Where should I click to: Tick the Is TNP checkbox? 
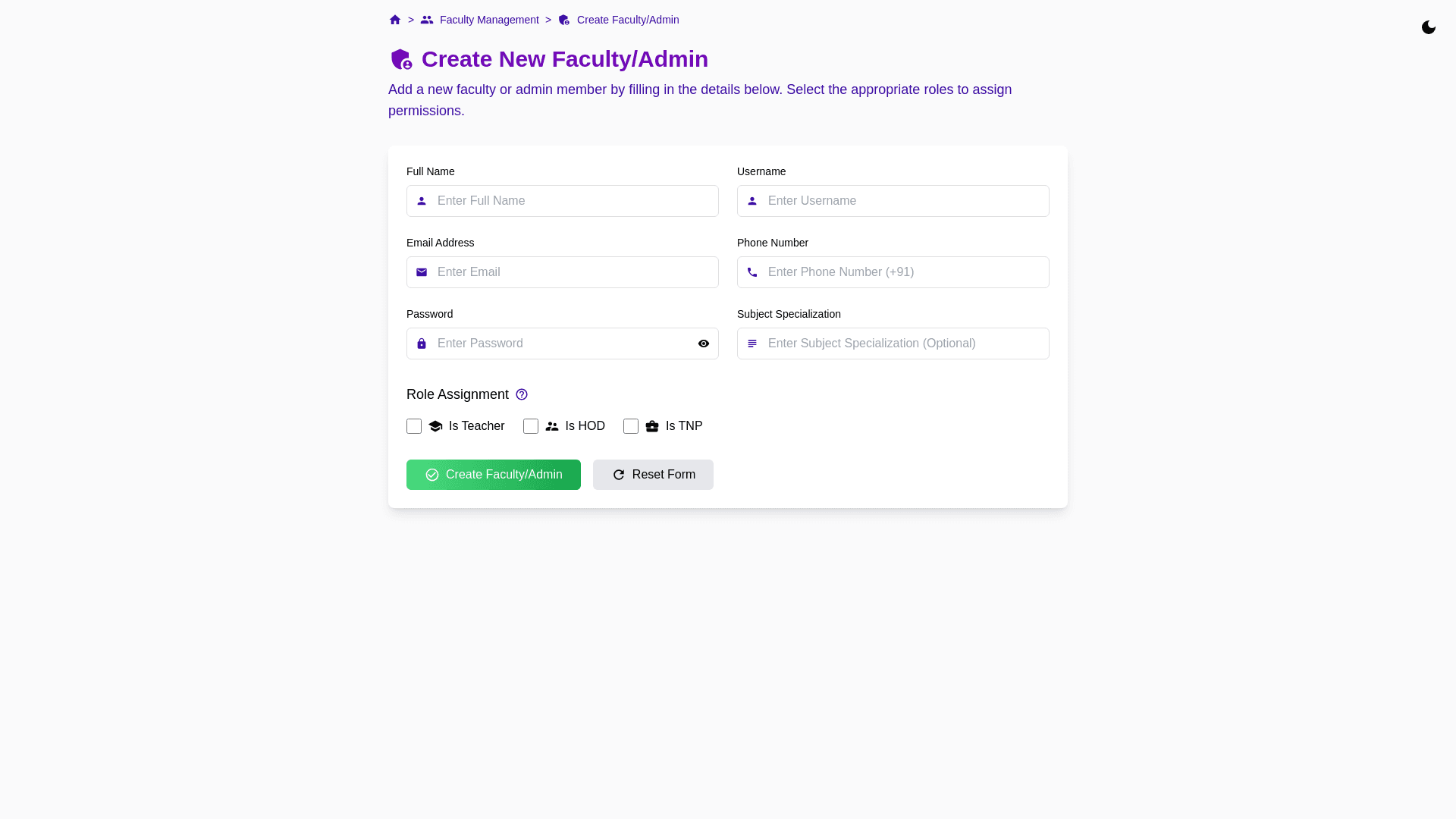click(631, 427)
